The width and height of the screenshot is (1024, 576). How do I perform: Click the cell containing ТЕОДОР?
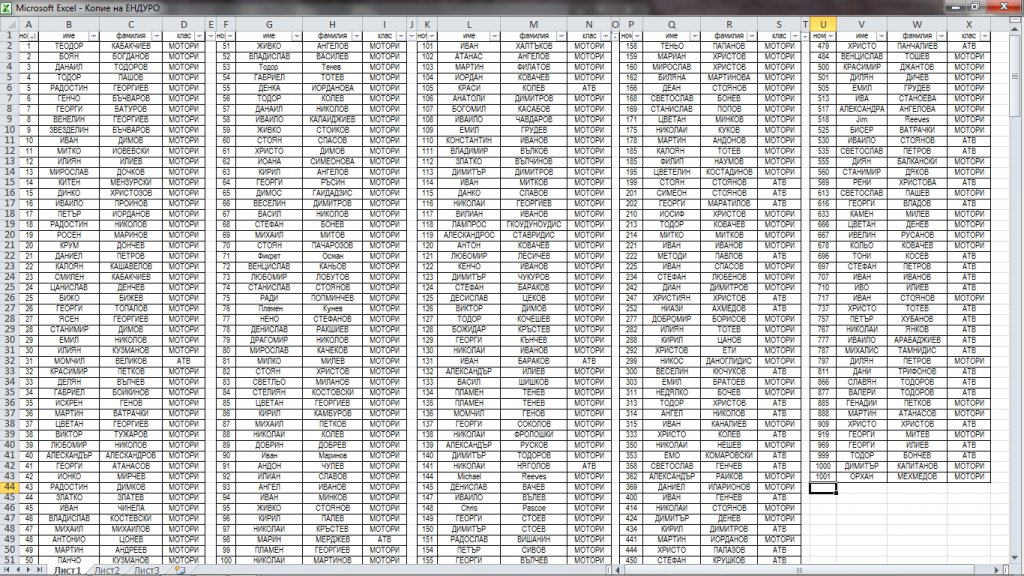point(69,46)
